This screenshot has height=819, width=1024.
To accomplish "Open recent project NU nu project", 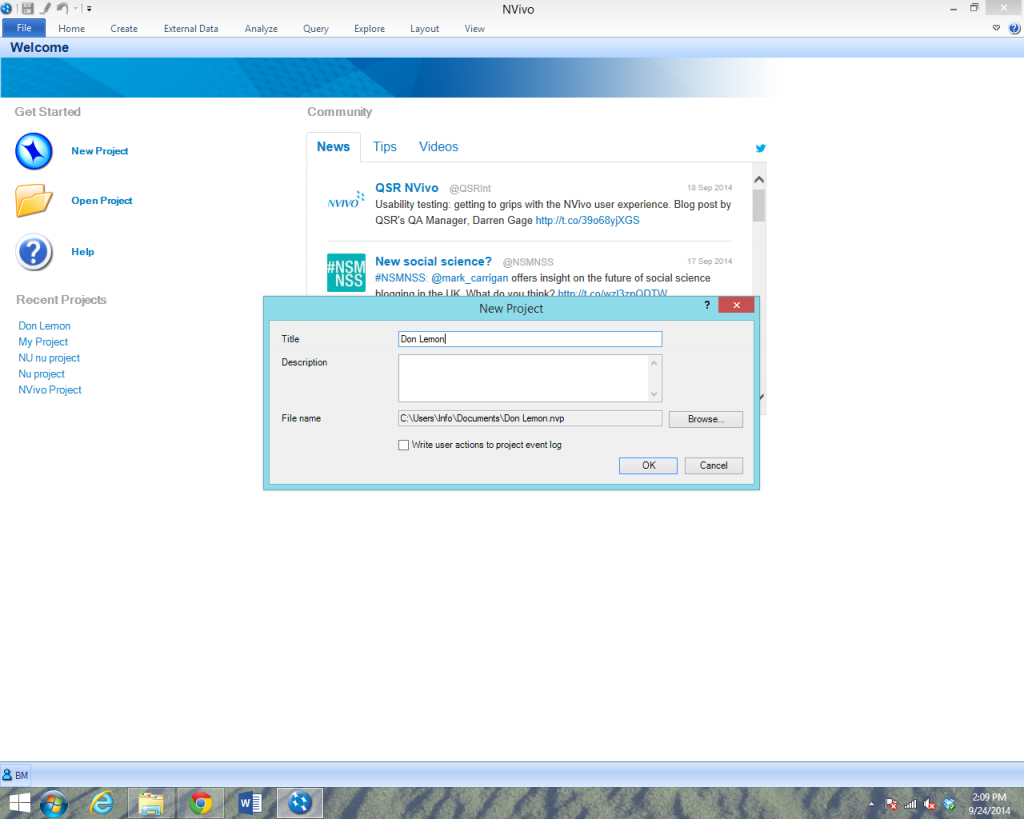I will [x=49, y=358].
